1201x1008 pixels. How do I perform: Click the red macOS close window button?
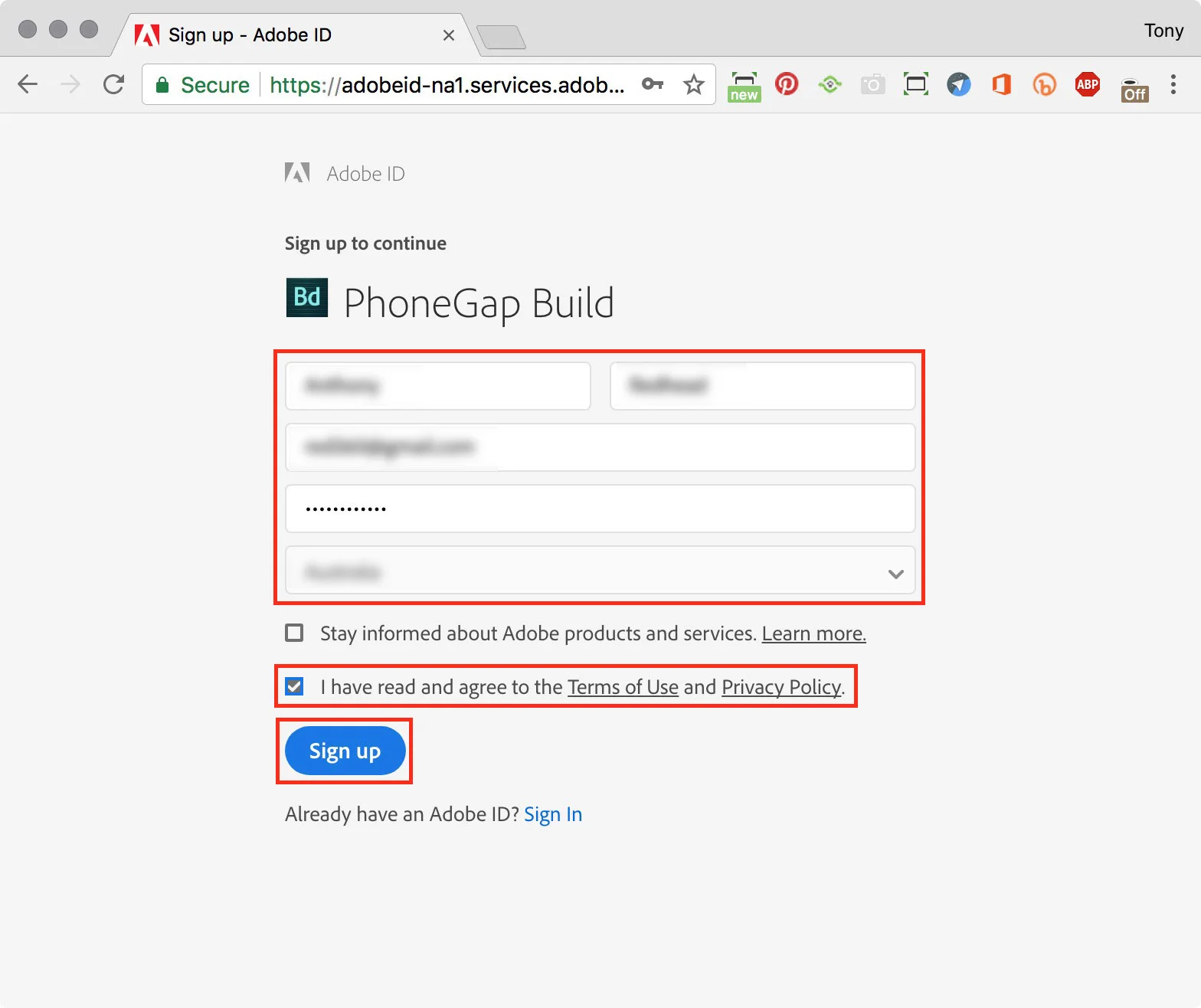(28, 29)
